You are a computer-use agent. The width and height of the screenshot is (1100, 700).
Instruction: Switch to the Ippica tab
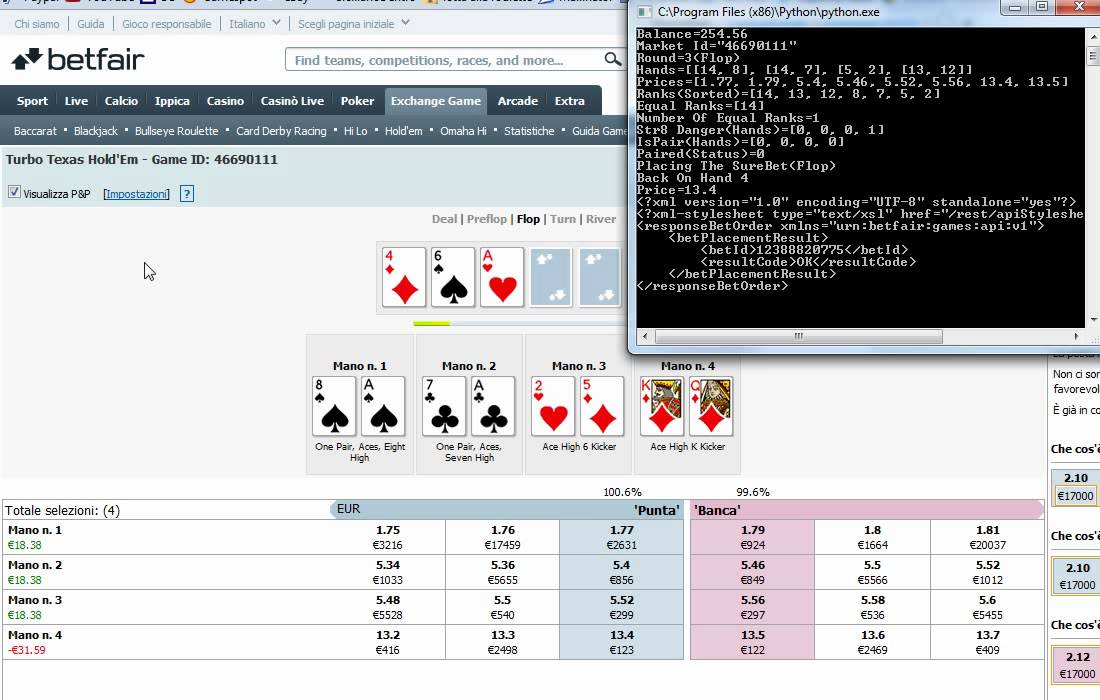pos(172,101)
